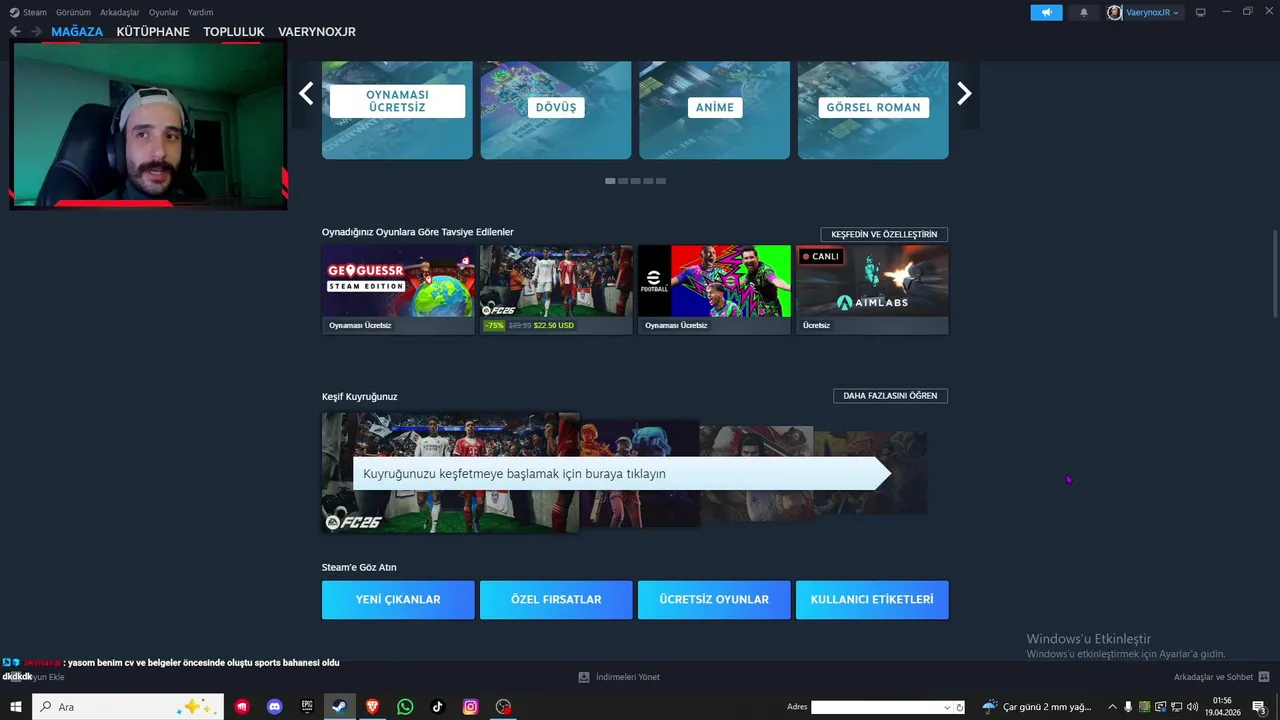Open the ANİME category card
The width and height of the screenshot is (1280, 720).
pyautogui.click(x=715, y=109)
